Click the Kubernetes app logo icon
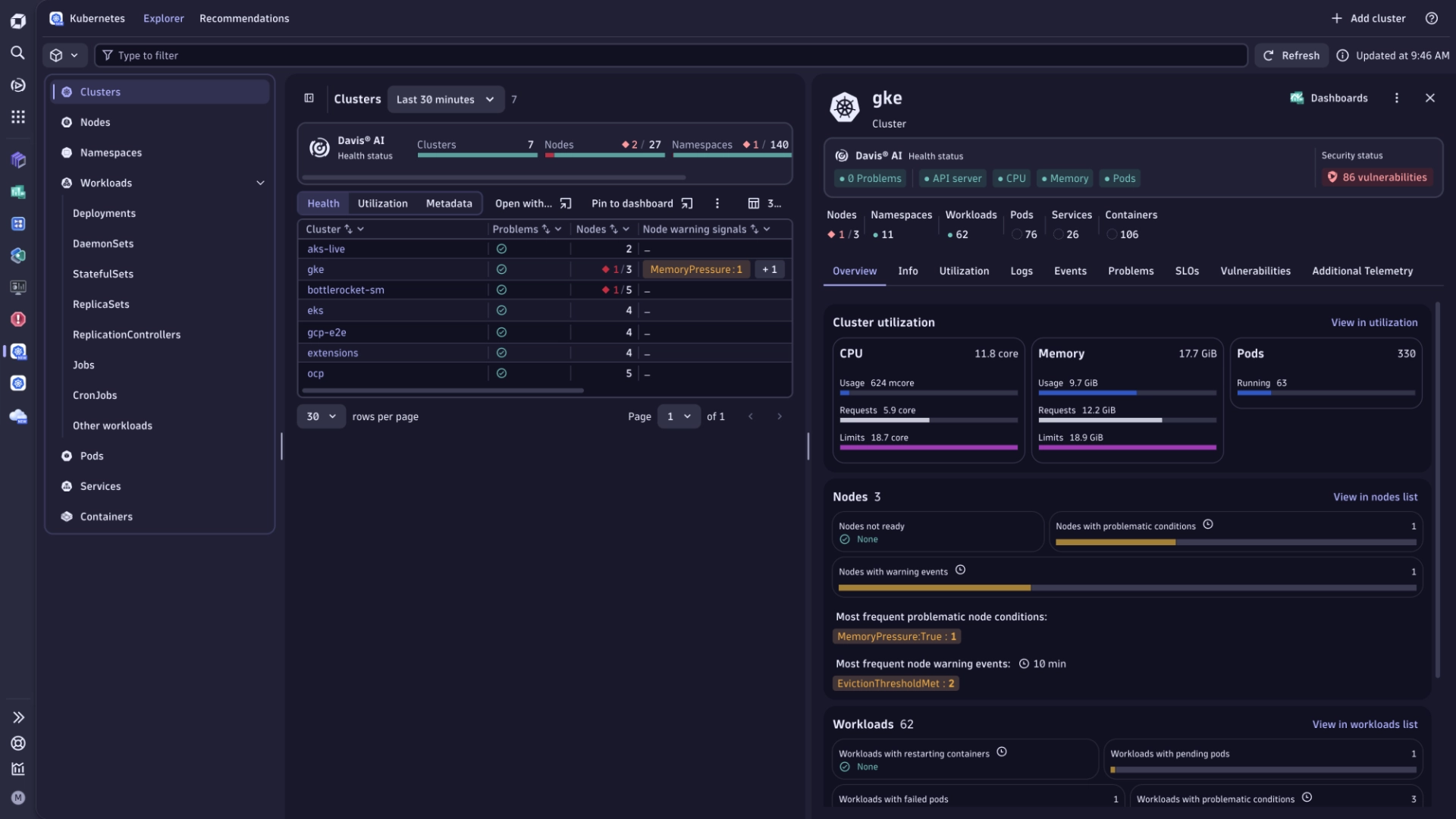 [56, 18]
